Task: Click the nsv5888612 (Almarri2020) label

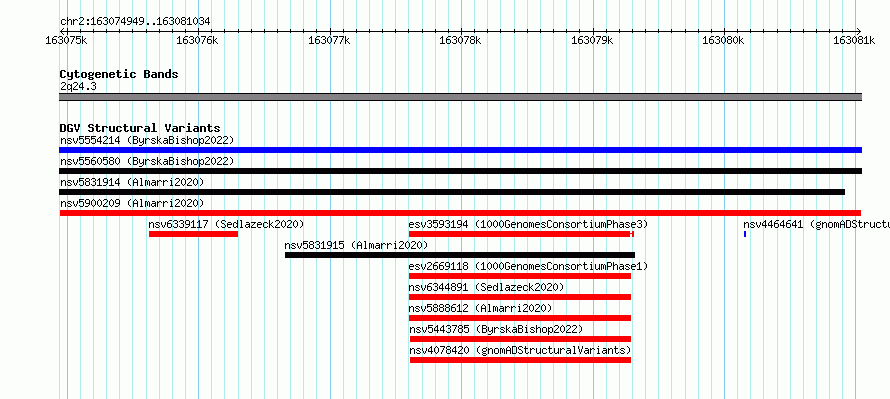Action: [480, 308]
